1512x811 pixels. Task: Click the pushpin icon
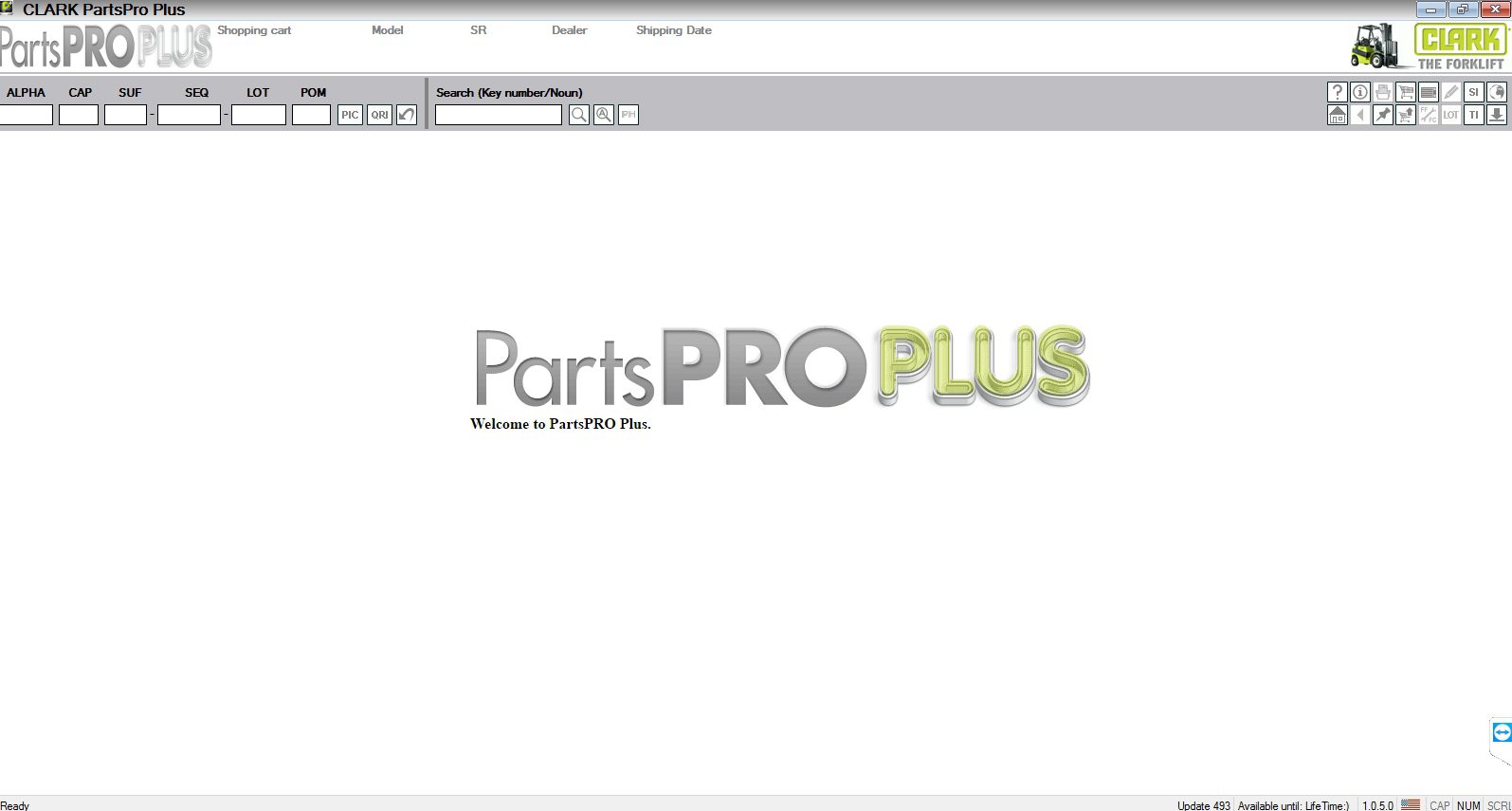point(1382,115)
